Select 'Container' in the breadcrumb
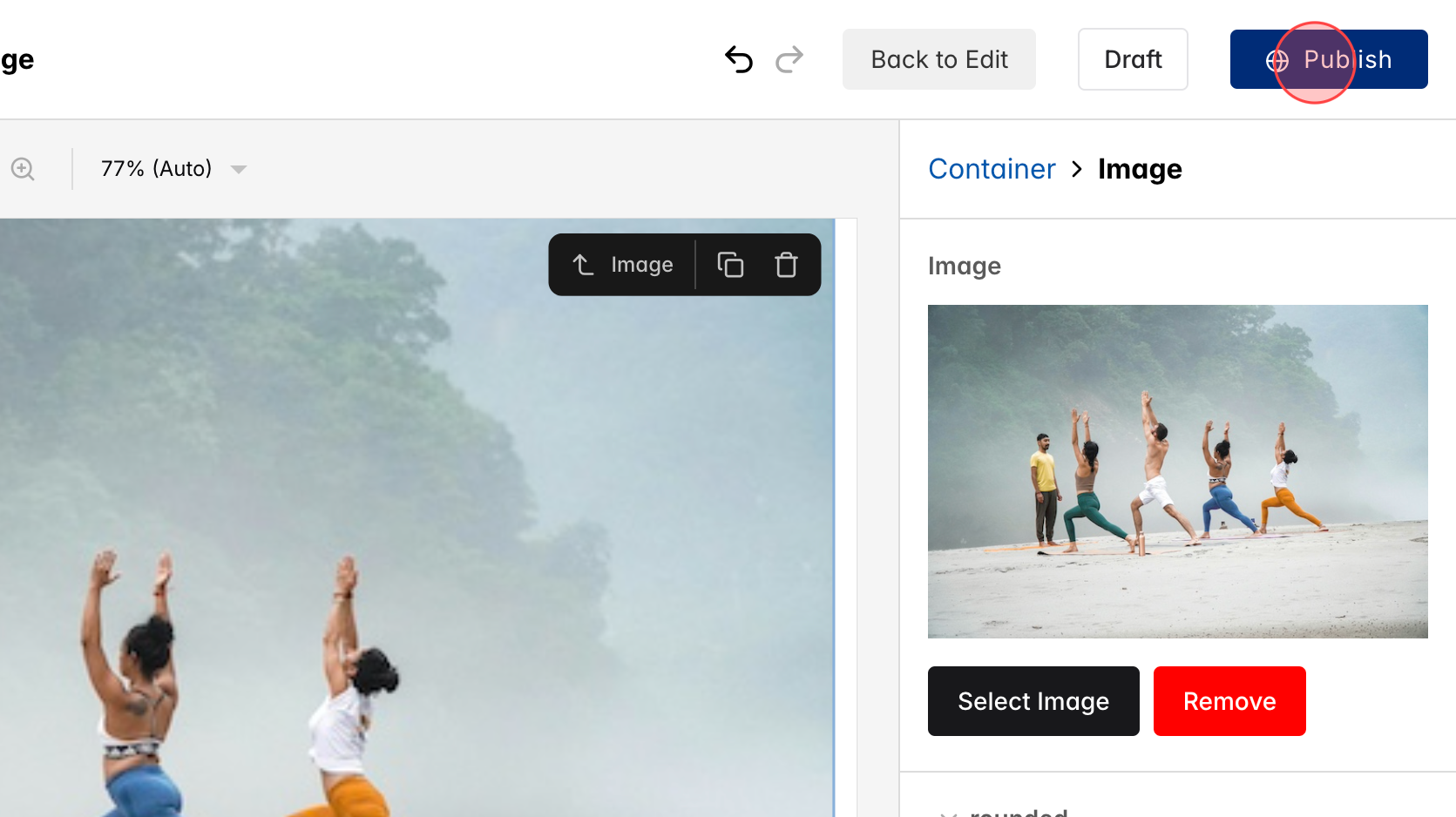1456x817 pixels. pos(992,169)
